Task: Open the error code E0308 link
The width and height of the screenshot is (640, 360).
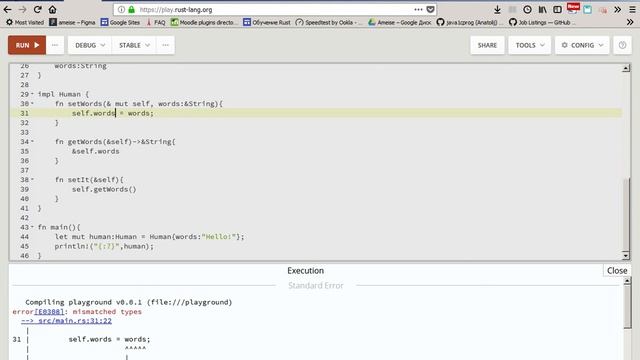Action: pos(49,311)
